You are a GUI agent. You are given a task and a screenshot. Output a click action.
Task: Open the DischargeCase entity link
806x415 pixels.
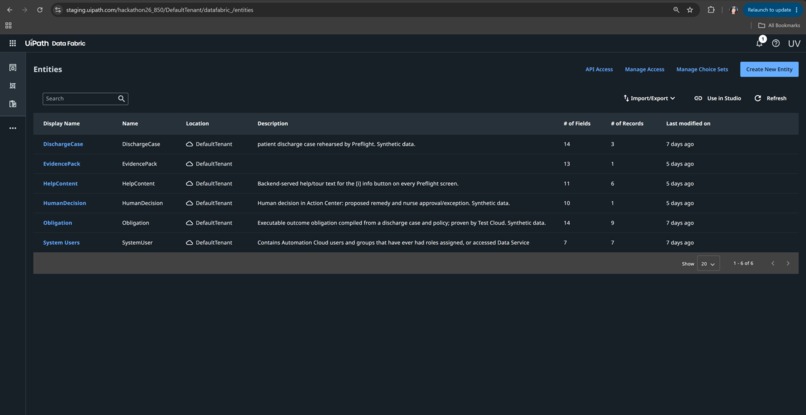63,144
